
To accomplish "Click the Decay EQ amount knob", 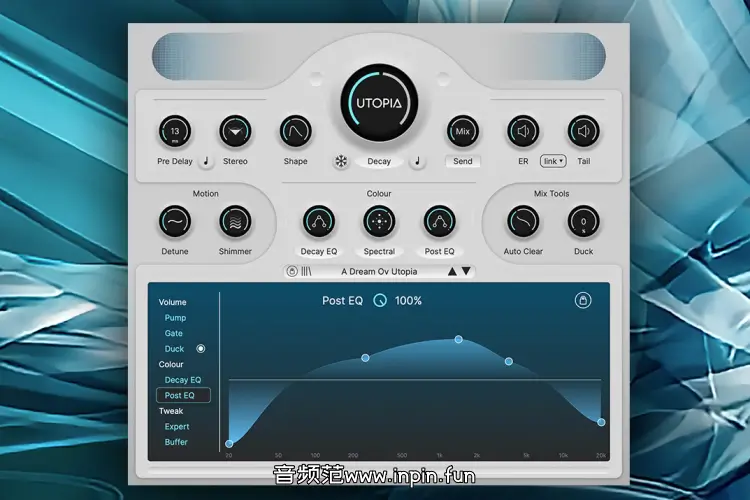I will 319,222.
